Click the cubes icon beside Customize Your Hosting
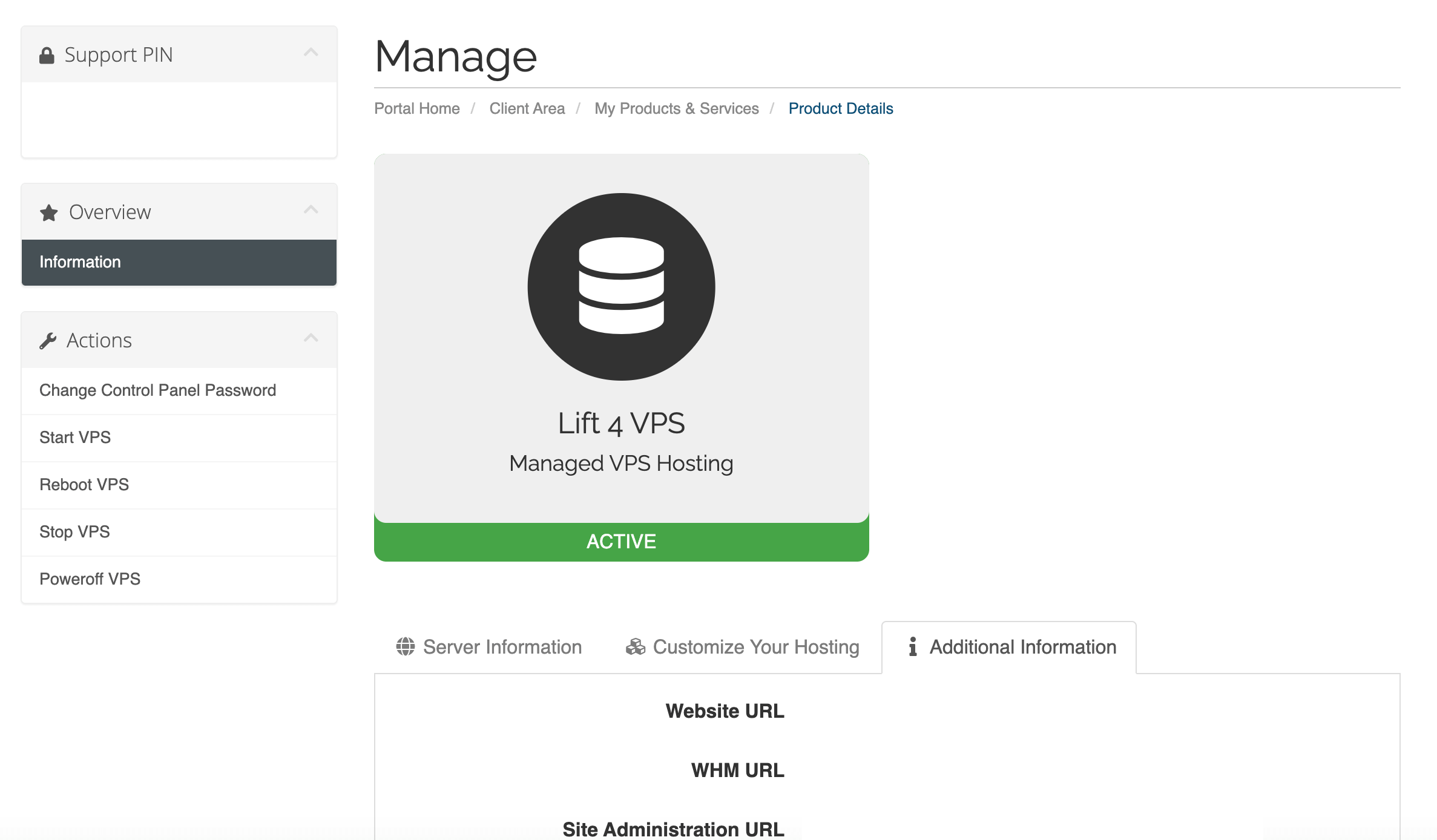1437x840 pixels. [x=635, y=646]
